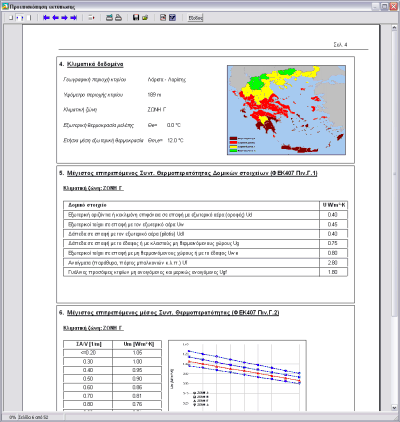The width and height of the screenshot is (400, 422).
Task: Choose the middle page-width zoom icon
Action: [20, 18]
